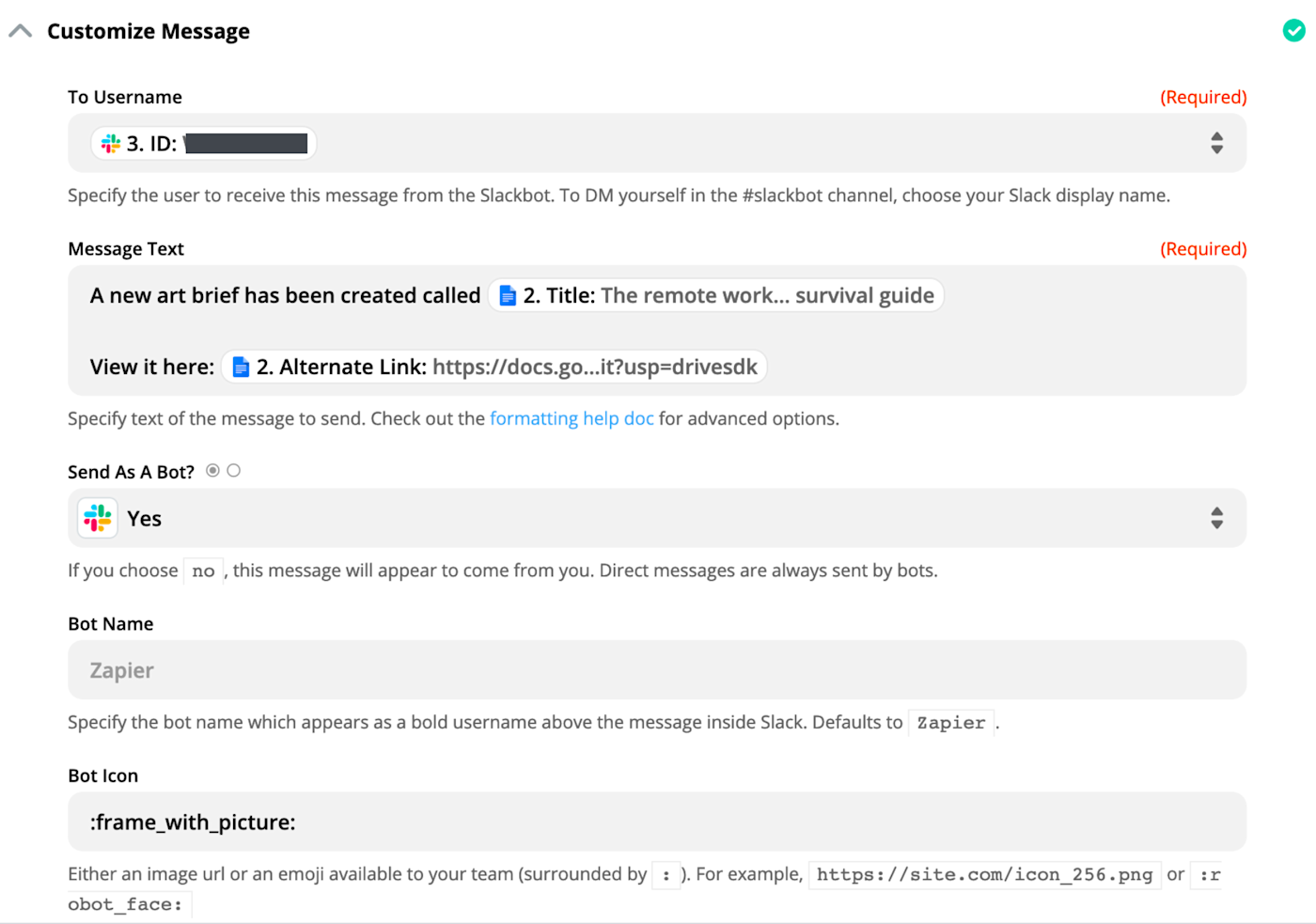Click 'View it here:' text in message
This screenshot has height=924, width=1316.
(152, 368)
